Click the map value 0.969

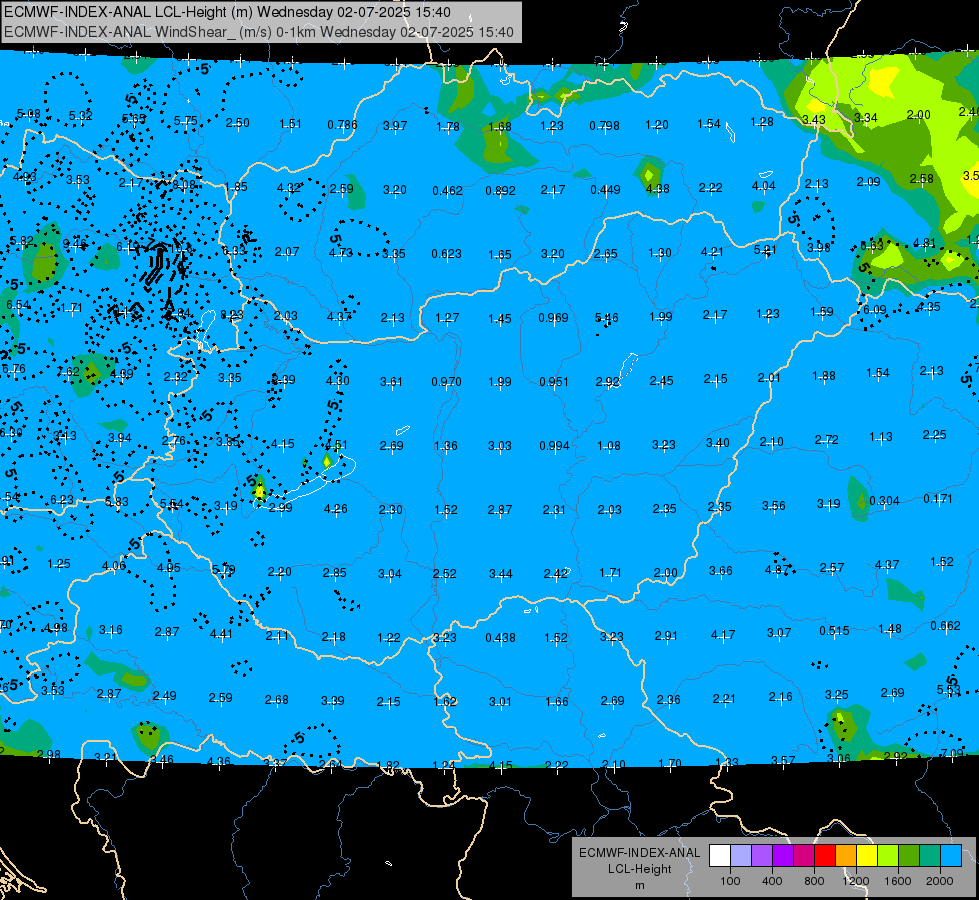[x=553, y=318]
